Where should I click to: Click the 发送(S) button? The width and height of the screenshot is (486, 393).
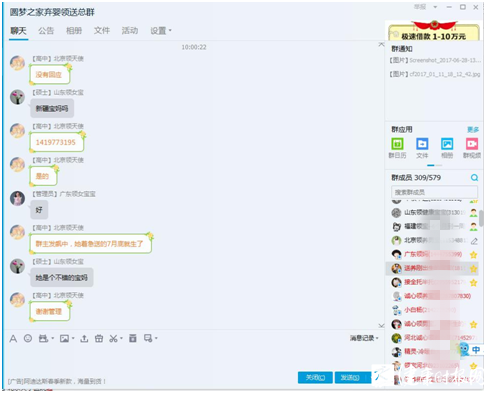click(x=350, y=378)
